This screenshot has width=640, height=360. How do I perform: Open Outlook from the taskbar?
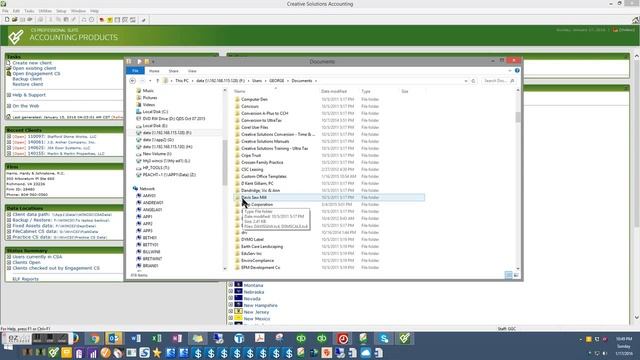[113, 338]
